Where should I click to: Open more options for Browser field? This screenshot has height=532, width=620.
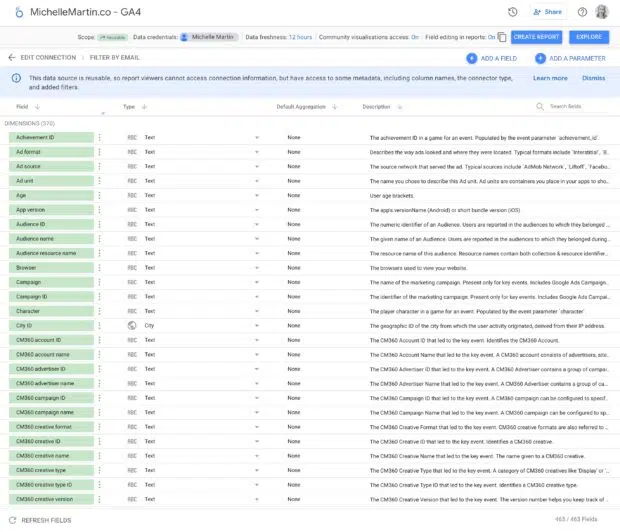[x=99, y=268]
